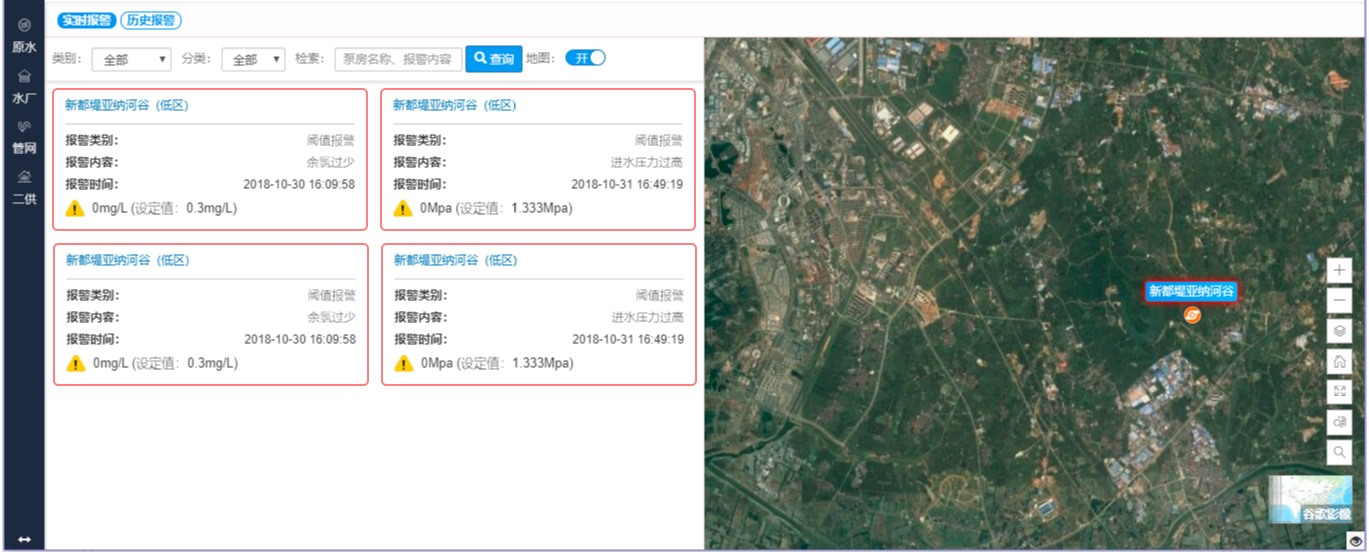Open the 类别 dropdown
The height and width of the screenshot is (552, 1369).
(132, 60)
